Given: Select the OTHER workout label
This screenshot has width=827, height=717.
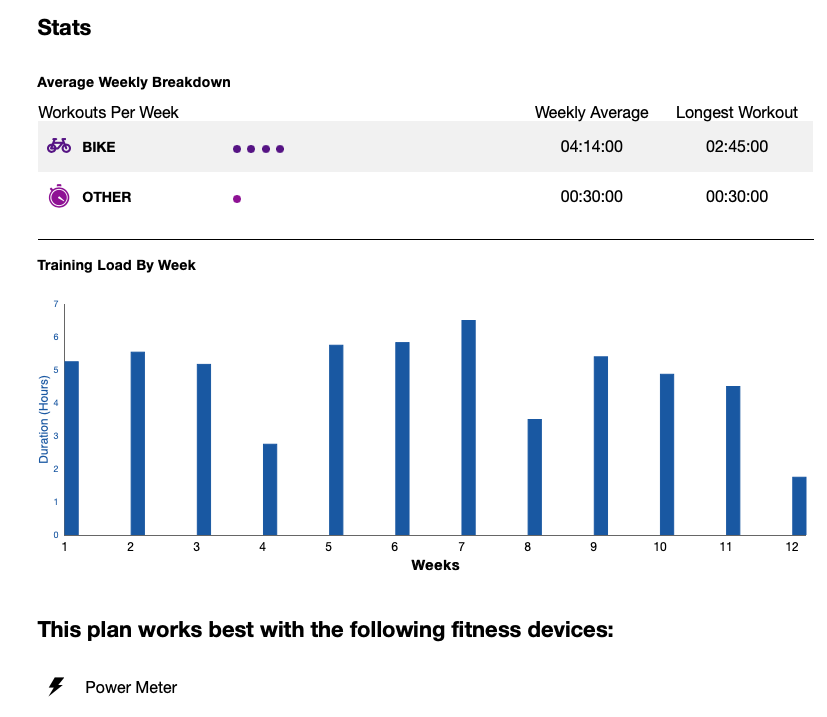Looking at the screenshot, I should coord(106,197).
